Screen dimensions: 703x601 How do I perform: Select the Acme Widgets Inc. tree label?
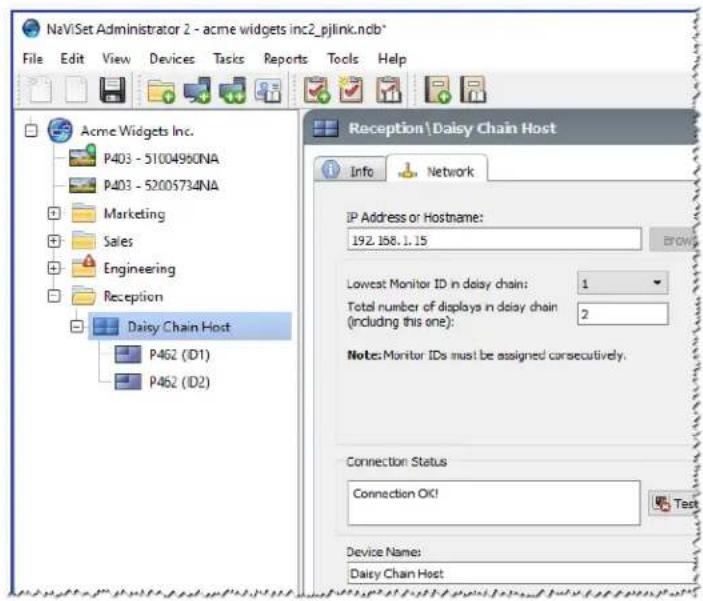coord(137,131)
